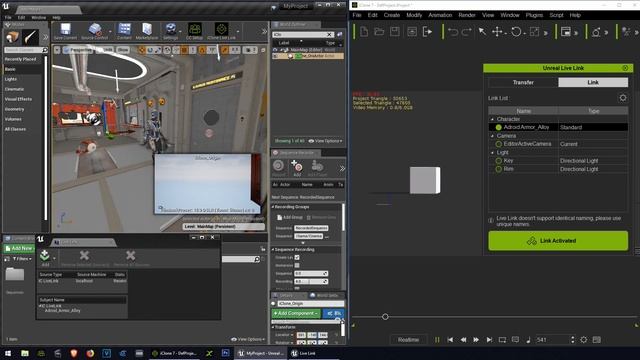Collapse the Character group in Link List
This screenshot has width=640, height=360.
(493, 119)
